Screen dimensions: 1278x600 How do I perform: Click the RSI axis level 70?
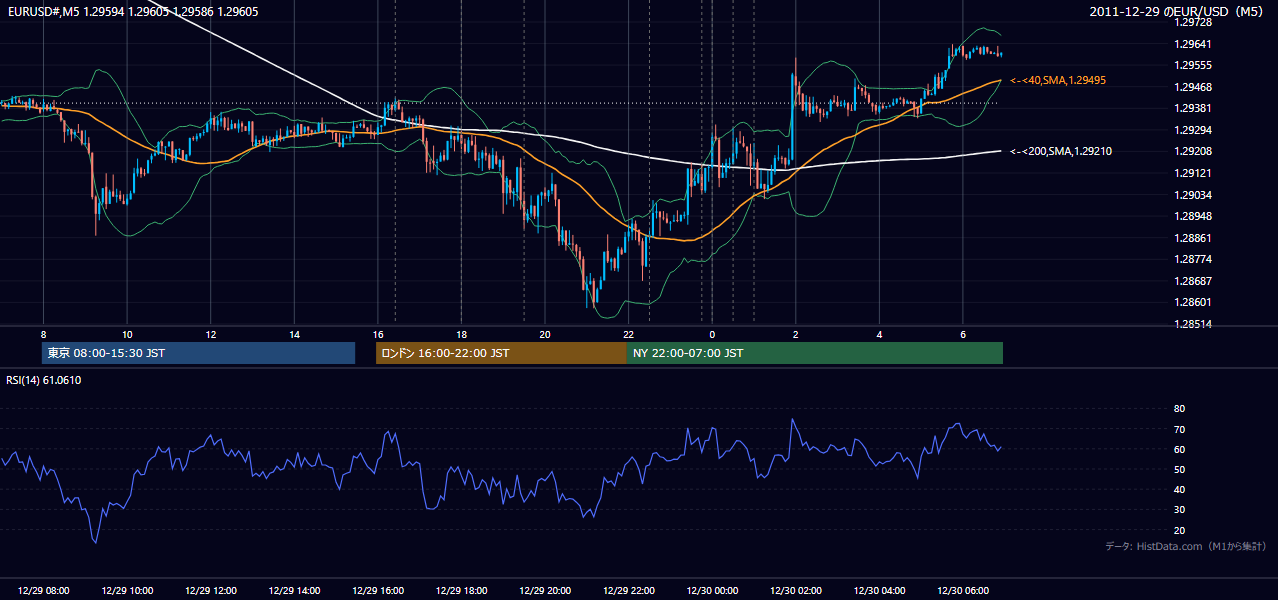coord(1179,429)
